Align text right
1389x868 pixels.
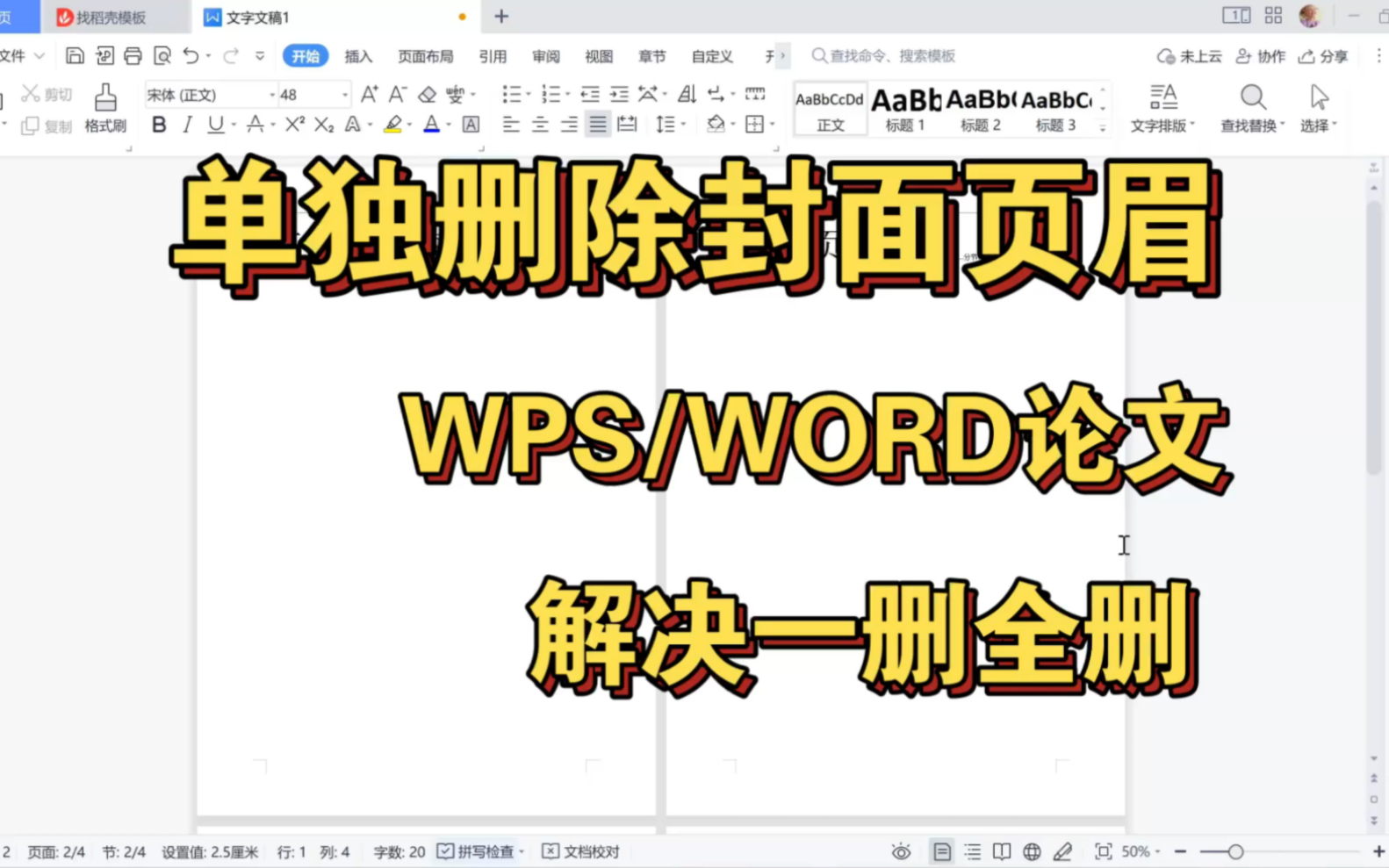569,125
